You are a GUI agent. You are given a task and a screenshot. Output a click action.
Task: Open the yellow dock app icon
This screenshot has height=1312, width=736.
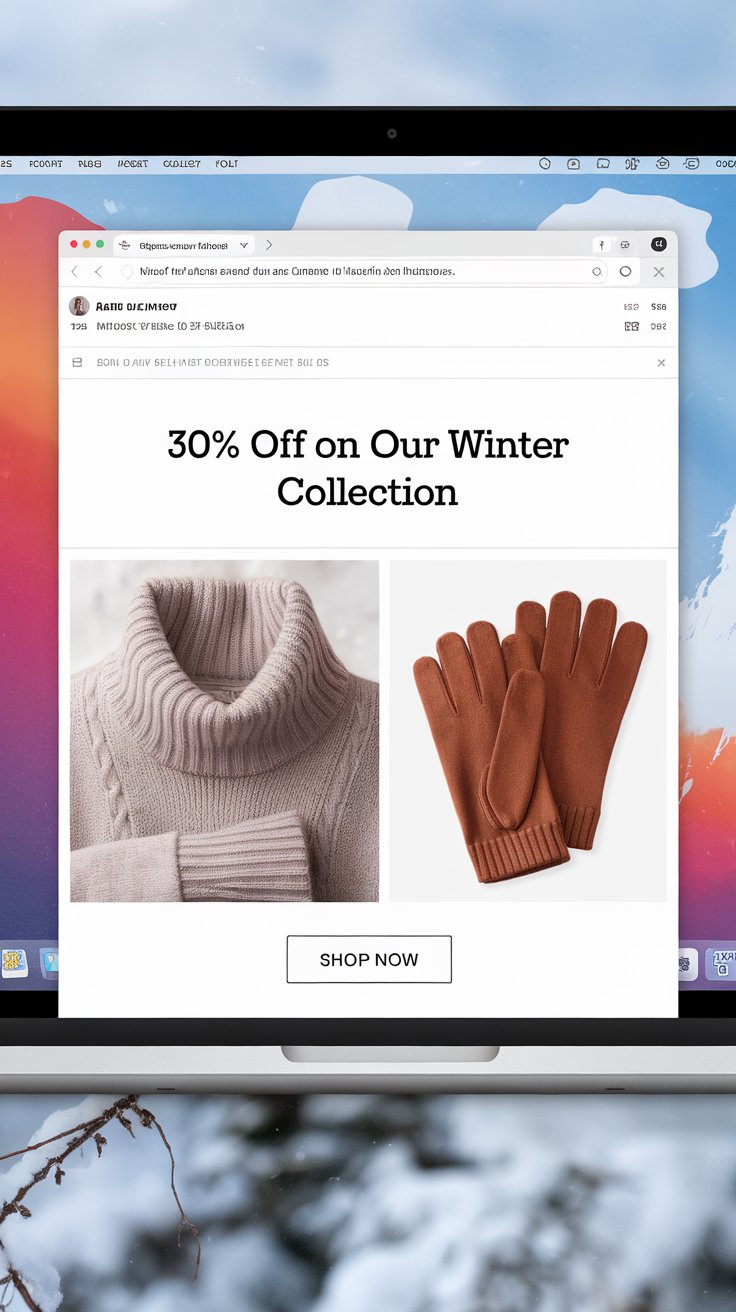point(14,963)
